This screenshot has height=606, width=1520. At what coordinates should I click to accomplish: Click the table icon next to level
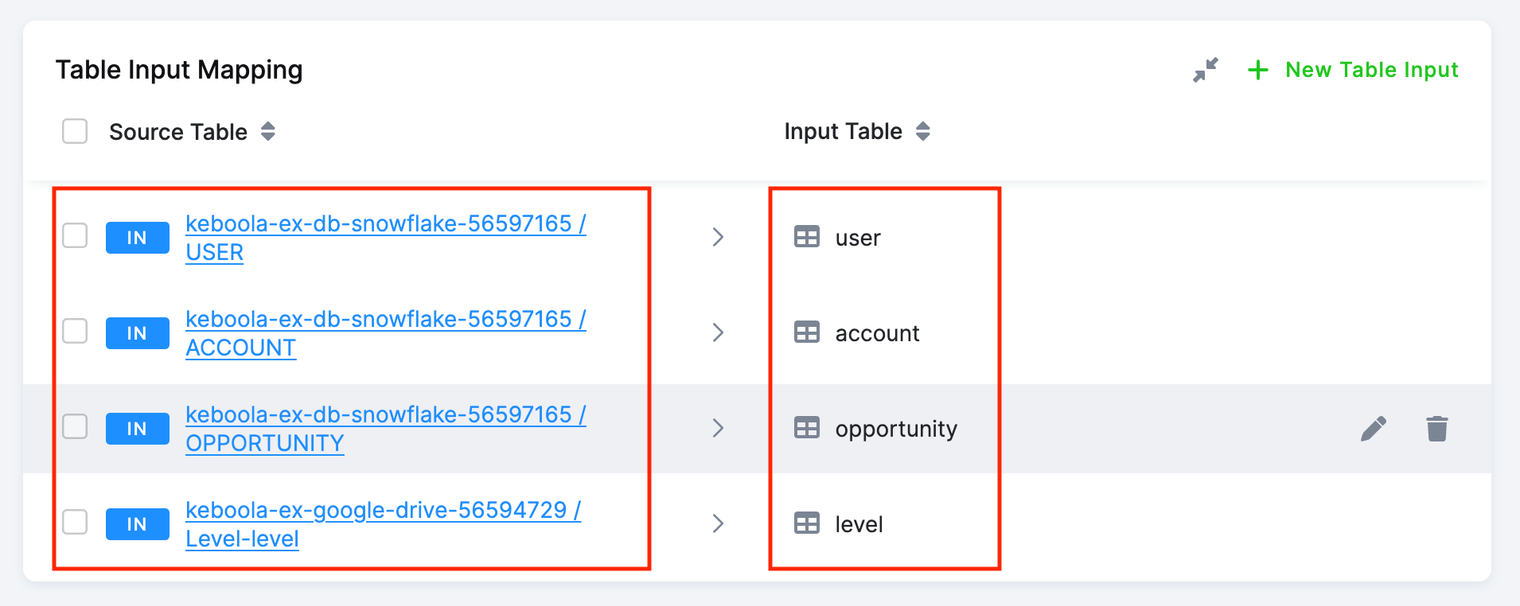coord(807,523)
